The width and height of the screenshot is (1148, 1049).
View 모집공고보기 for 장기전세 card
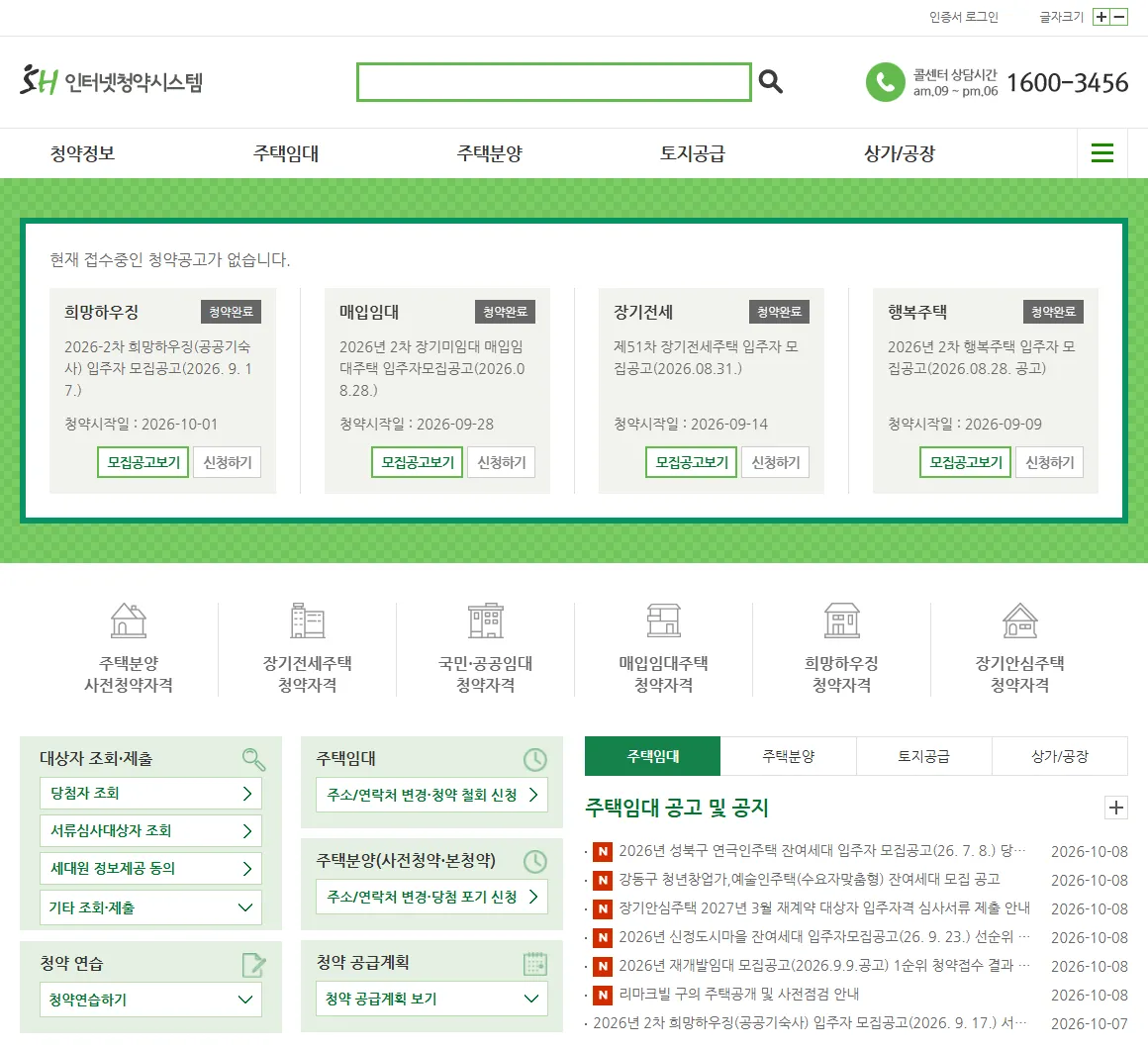click(691, 462)
